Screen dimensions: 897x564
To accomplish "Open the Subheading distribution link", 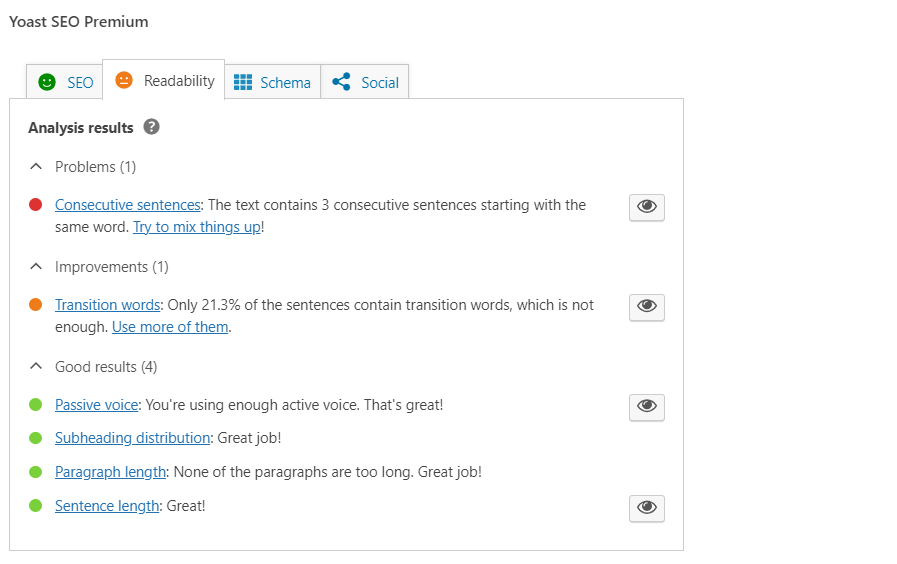I will [x=133, y=438].
